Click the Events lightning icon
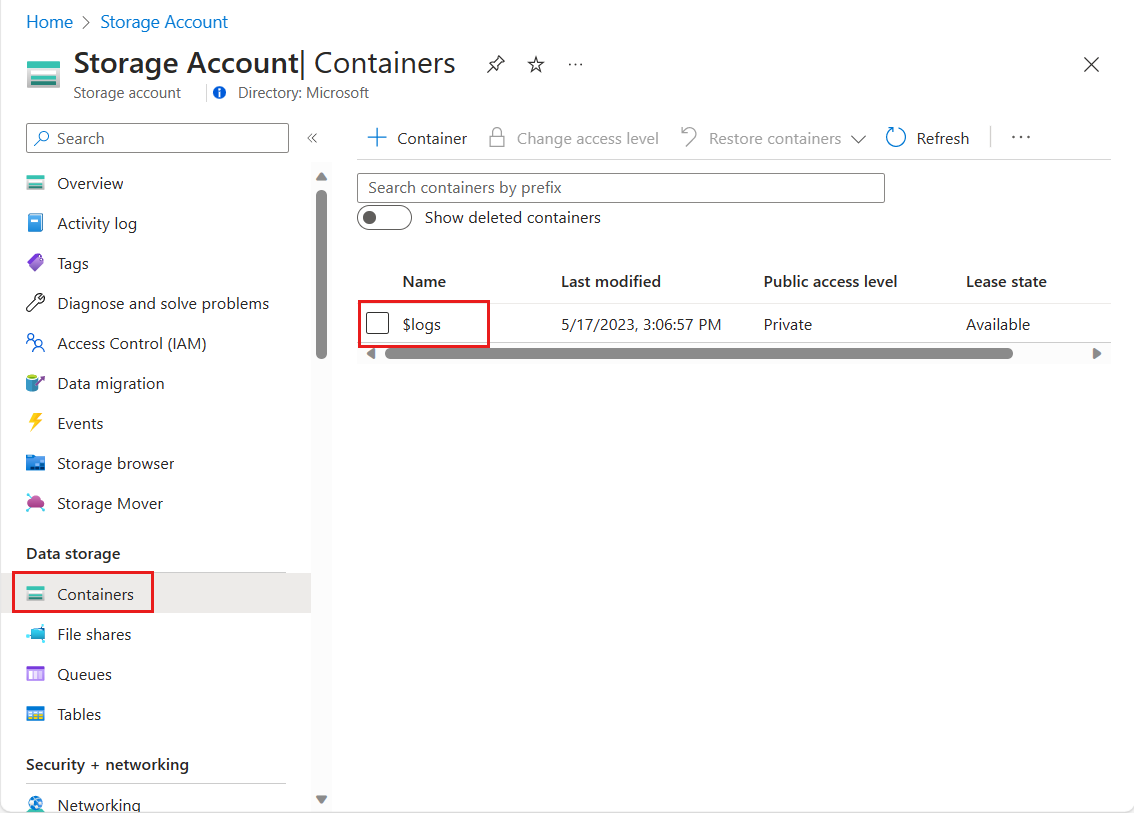 (36, 423)
